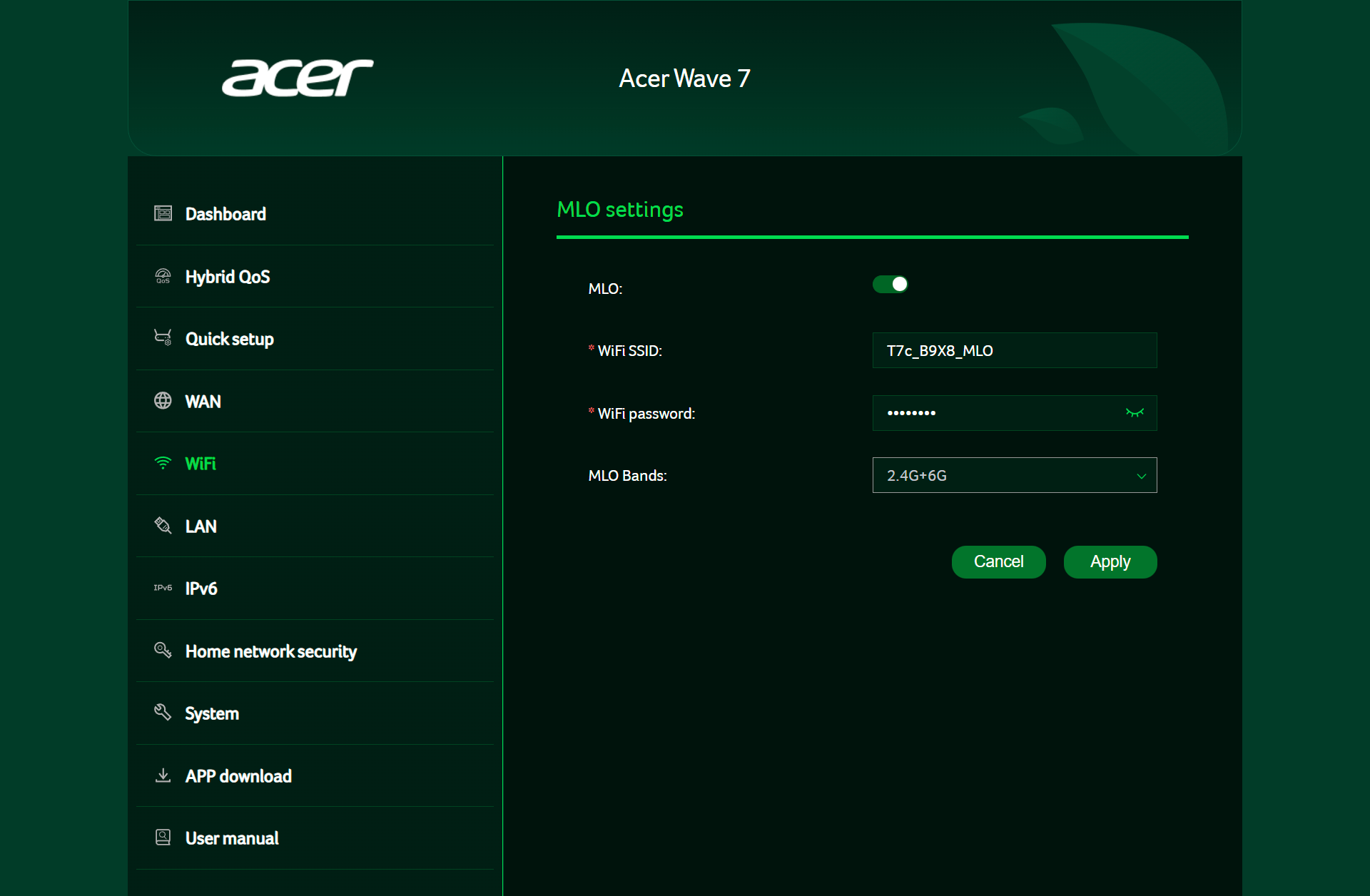This screenshot has height=896, width=1370.
Task: Click the LAN cable icon
Action: click(163, 526)
